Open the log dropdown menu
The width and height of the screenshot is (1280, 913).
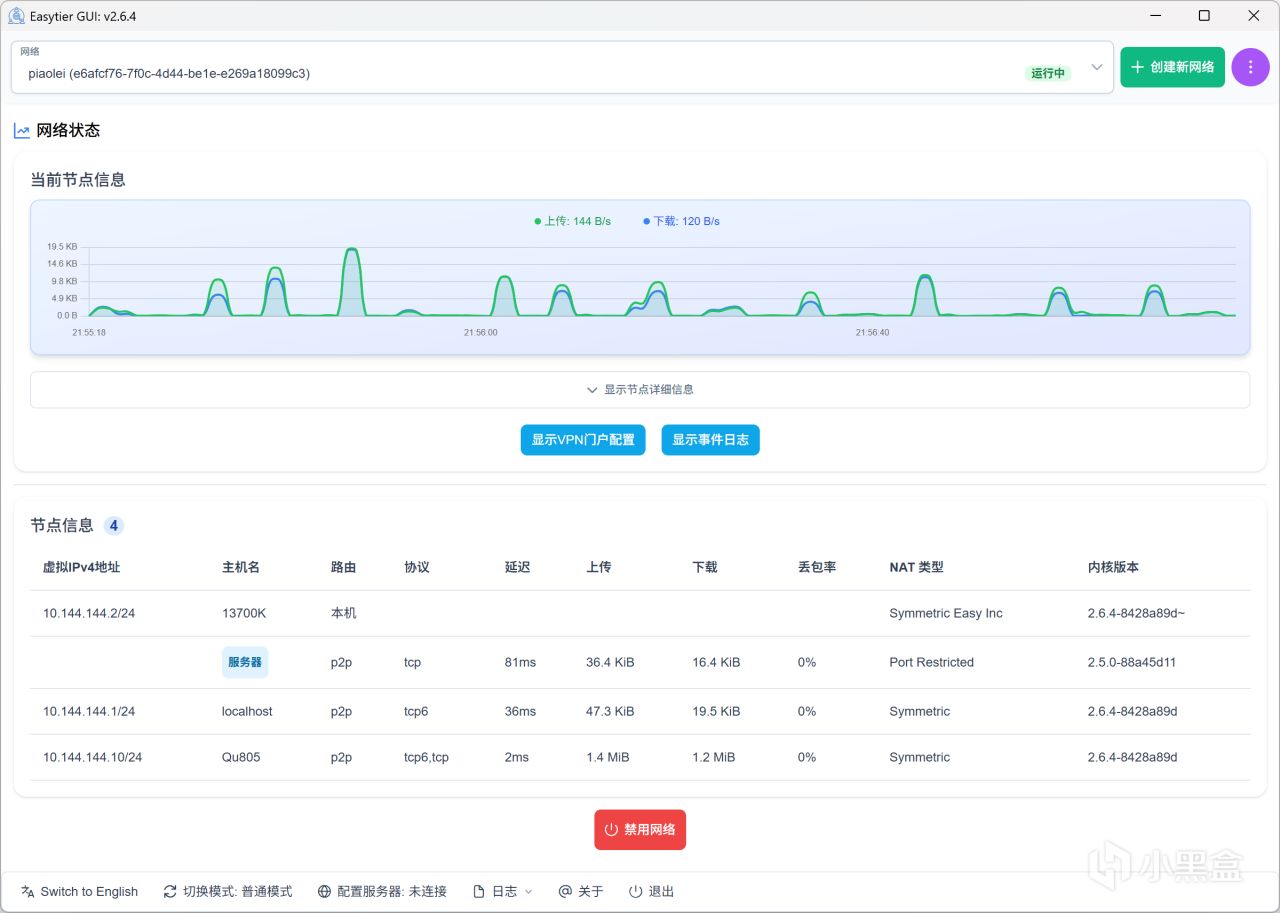(x=503, y=891)
